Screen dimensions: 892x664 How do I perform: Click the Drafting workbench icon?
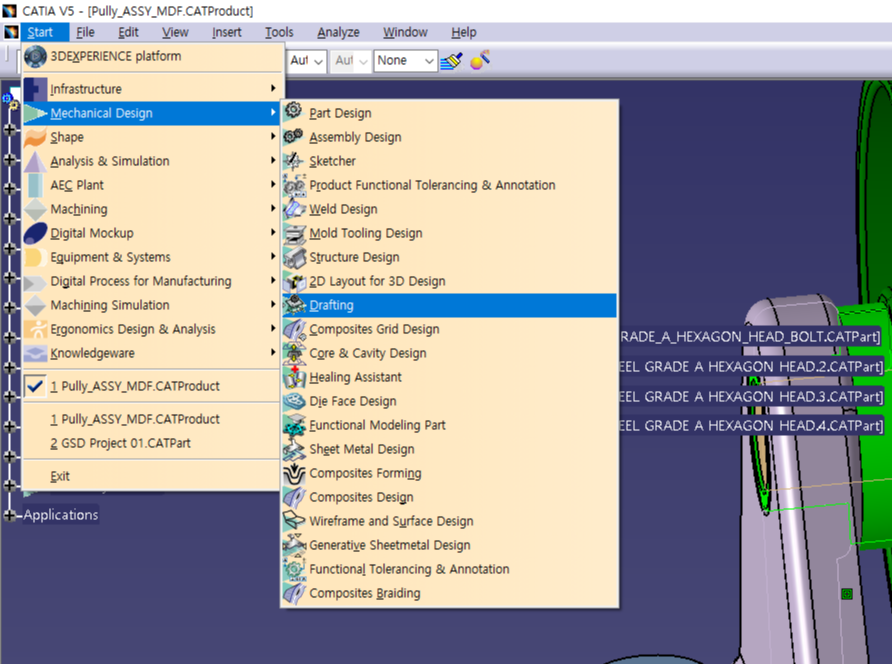pyautogui.click(x=294, y=305)
